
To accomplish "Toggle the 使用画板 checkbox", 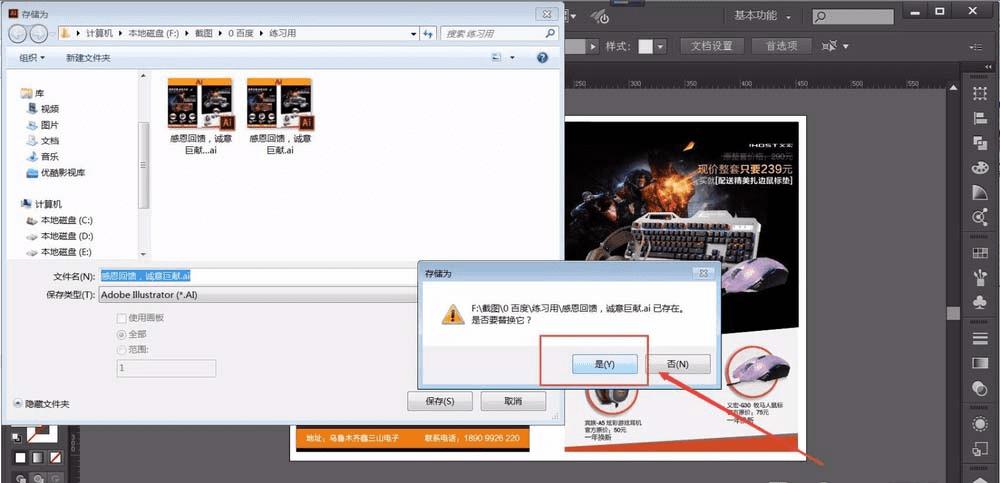I will pyautogui.click(x=122, y=318).
